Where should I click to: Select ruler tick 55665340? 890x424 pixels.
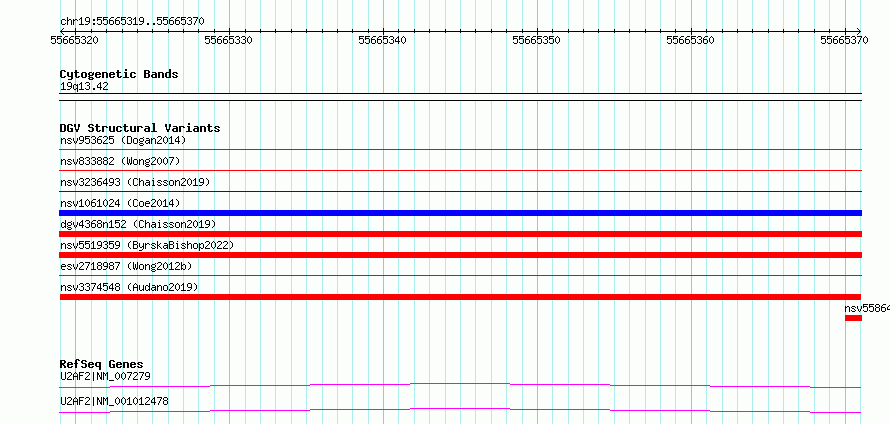383,40
